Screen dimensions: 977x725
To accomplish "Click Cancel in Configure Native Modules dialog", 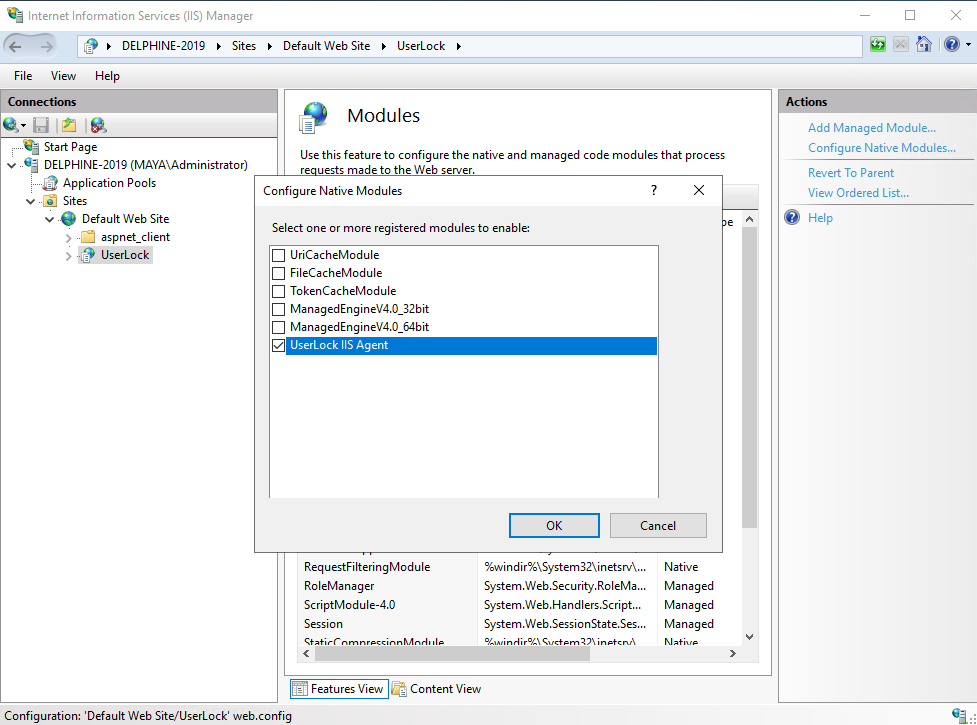I will tap(658, 526).
